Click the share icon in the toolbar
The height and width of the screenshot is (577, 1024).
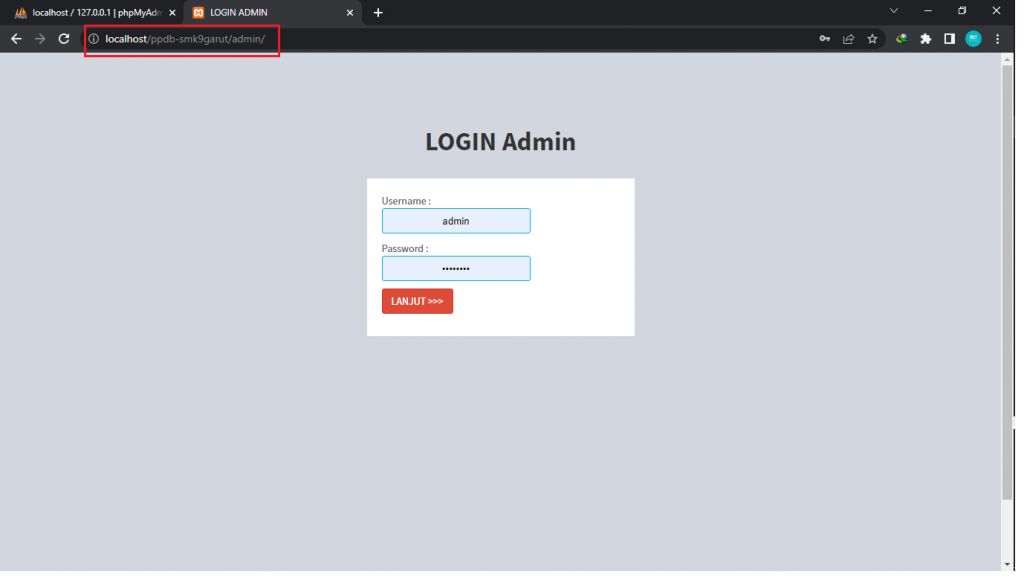coord(848,38)
